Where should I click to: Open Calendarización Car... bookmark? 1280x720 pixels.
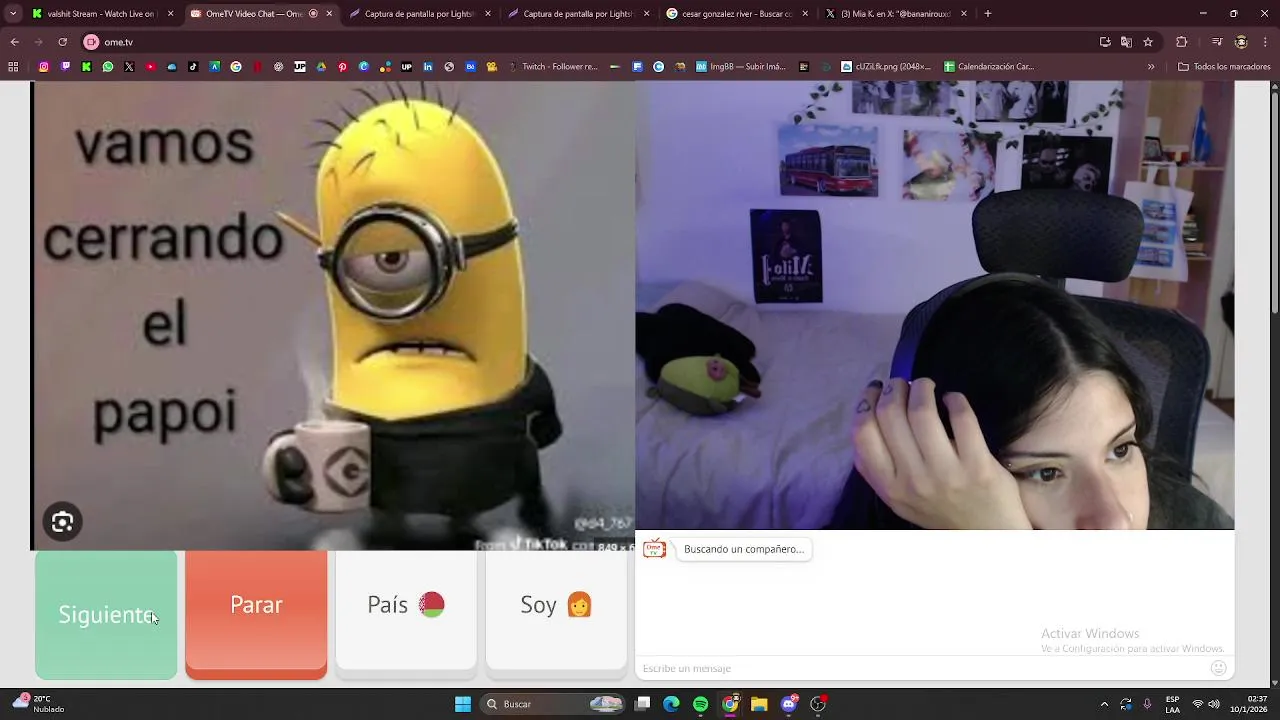point(989,67)
